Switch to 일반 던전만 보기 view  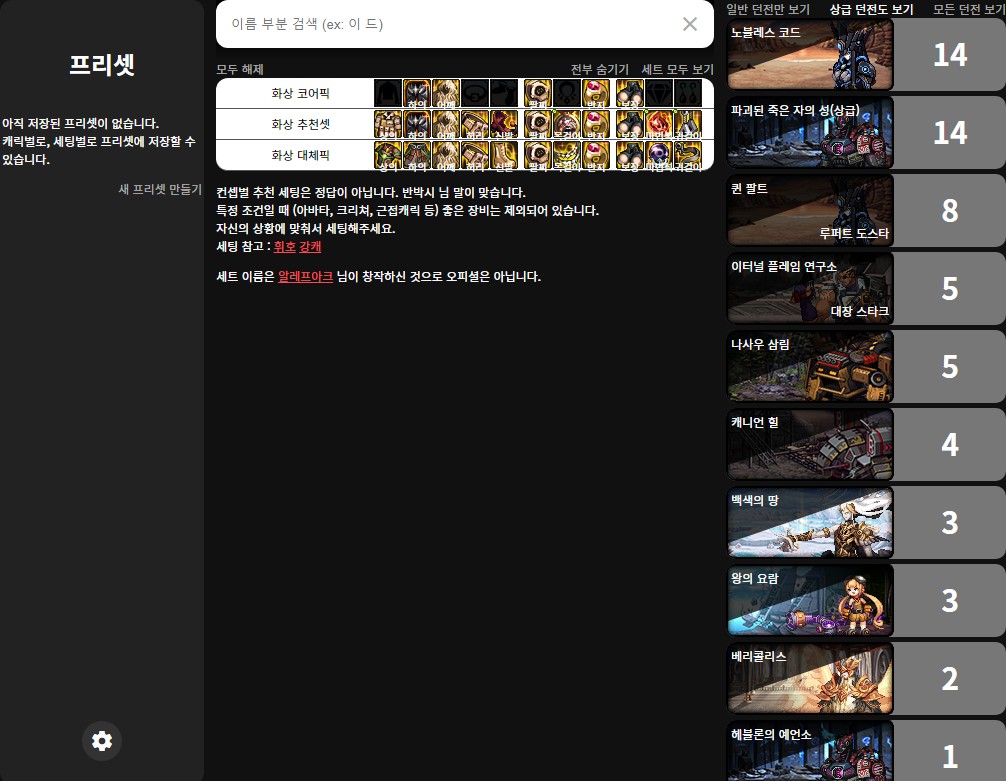tap(768, 9)
